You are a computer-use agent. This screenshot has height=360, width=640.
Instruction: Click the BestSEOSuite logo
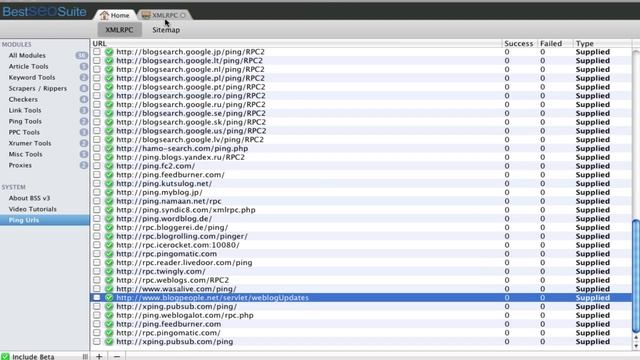point(44,11)
